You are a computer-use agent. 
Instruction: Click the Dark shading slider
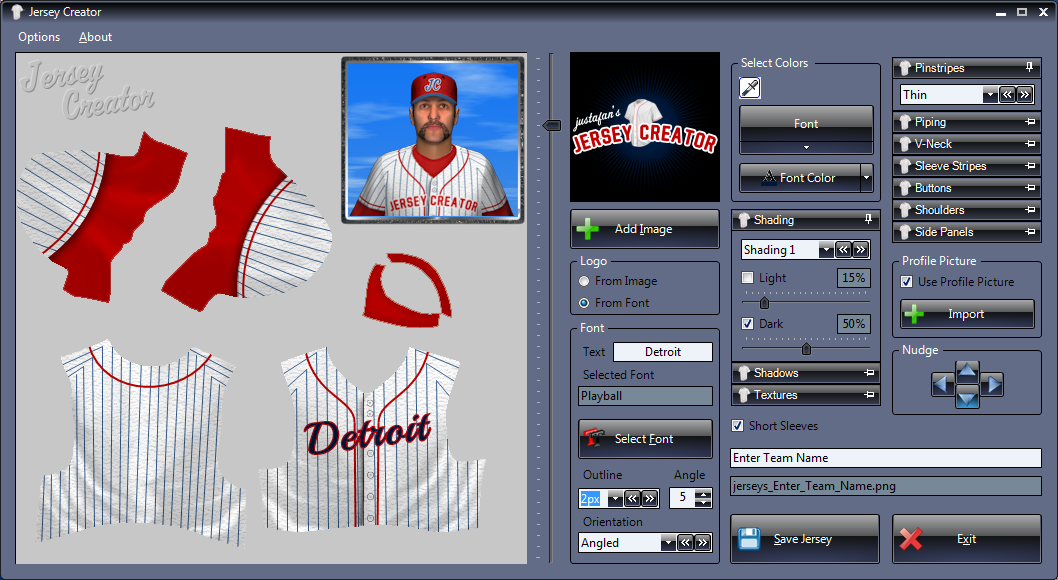(x=806, y=349)
